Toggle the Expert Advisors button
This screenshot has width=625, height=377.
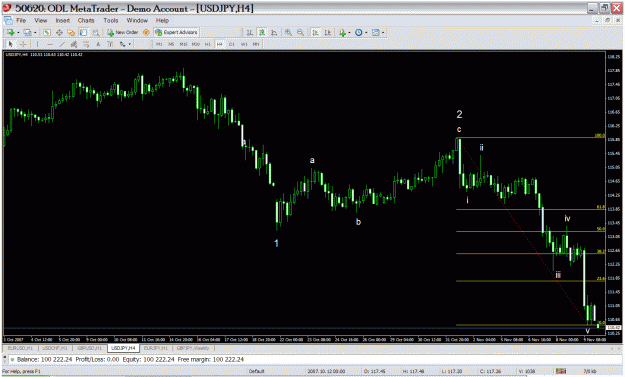pyautogui.click(x=176, y=32)
